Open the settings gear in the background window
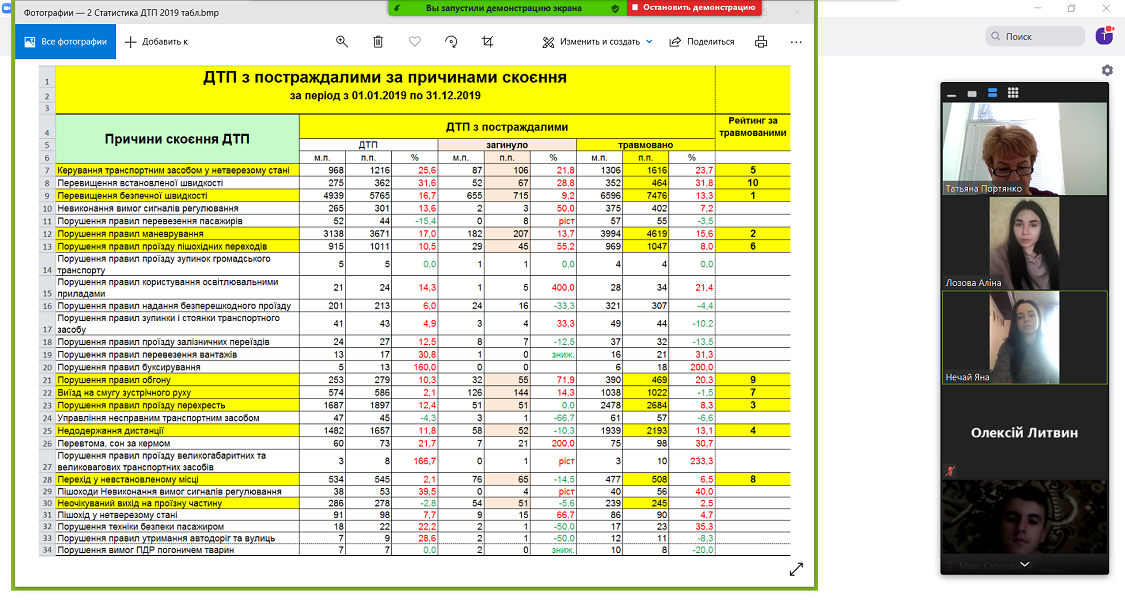Image resolution: width=1125 pixels, height=600 pixels. (1107, 70)
